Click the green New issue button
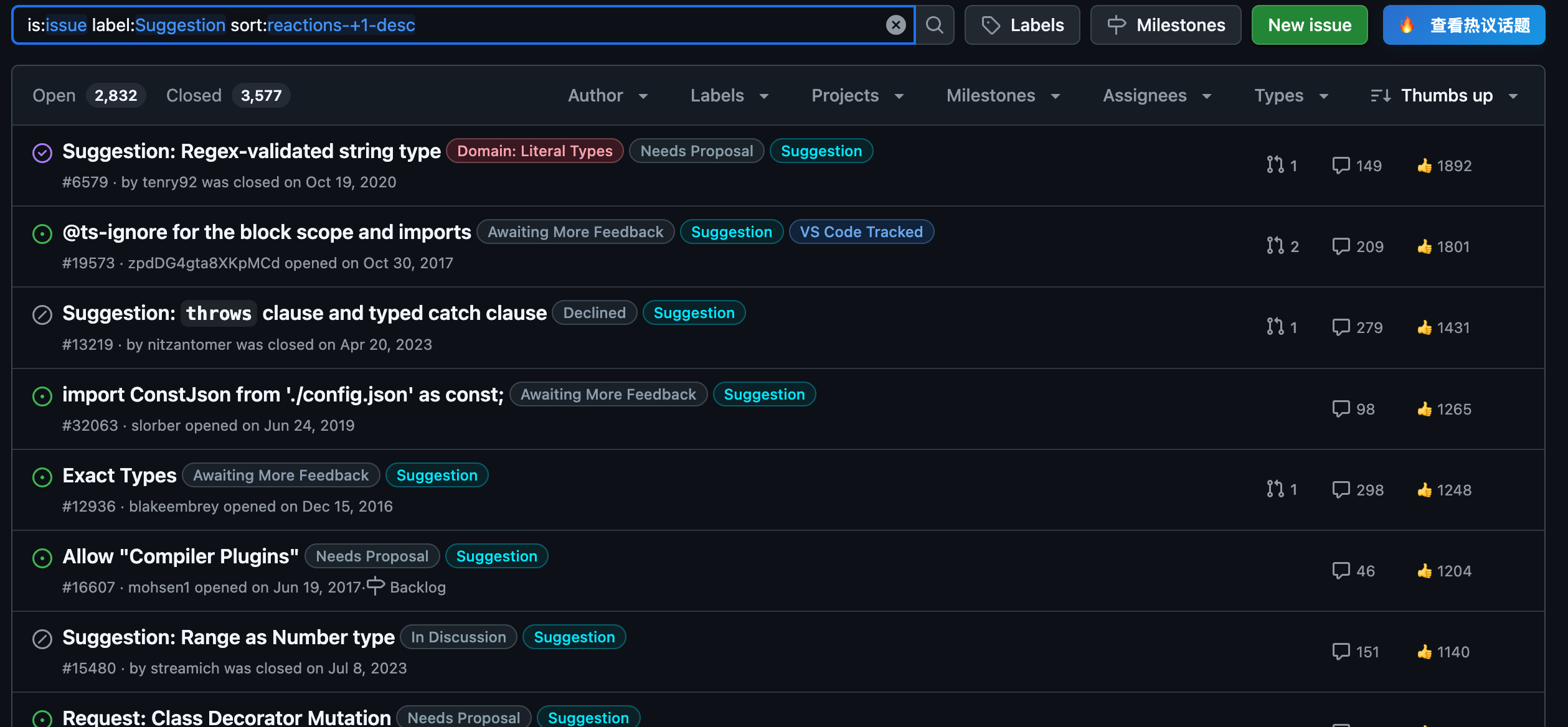This screenshot has width=1568, height=727. [x=1309, y=25]
